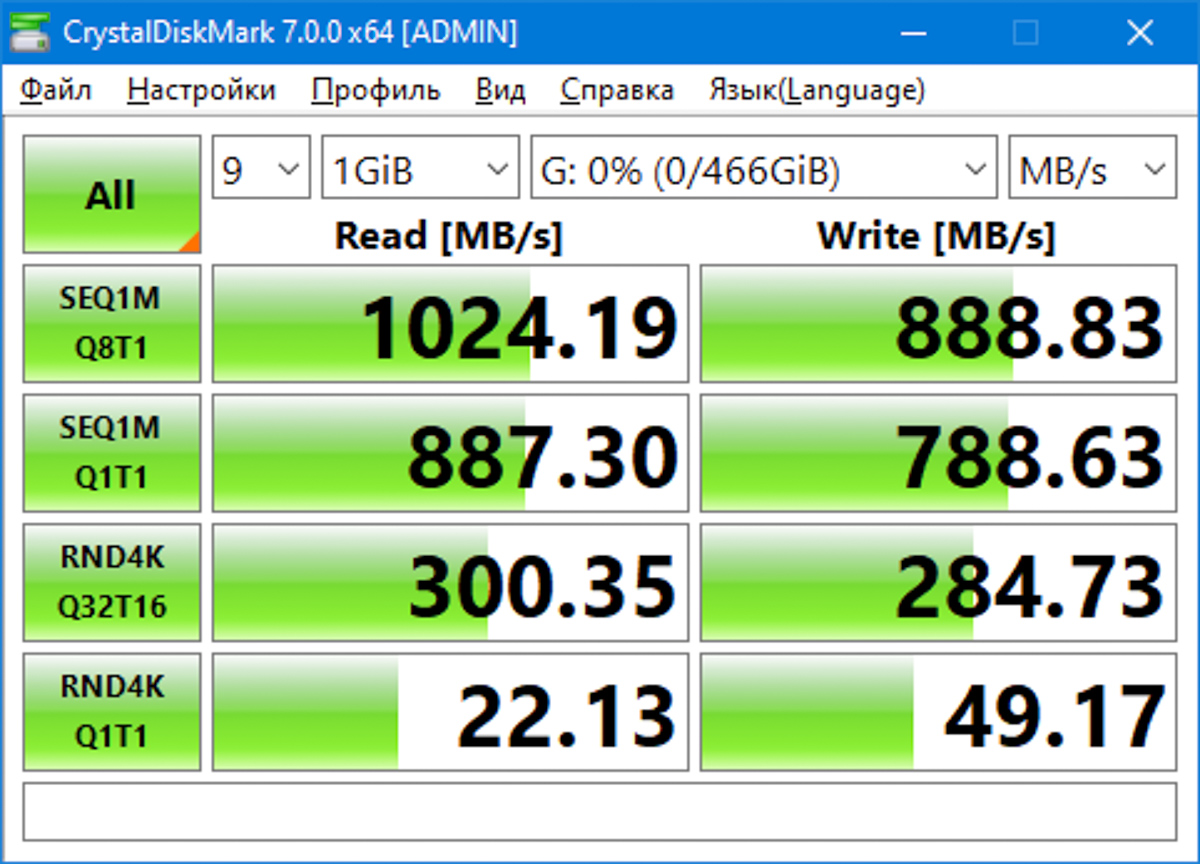This screenshot has width=1200, height=864.
Task: Start the SEQ1M Q1T1 test
Action: pyautogui.click(x=112, y=453)
